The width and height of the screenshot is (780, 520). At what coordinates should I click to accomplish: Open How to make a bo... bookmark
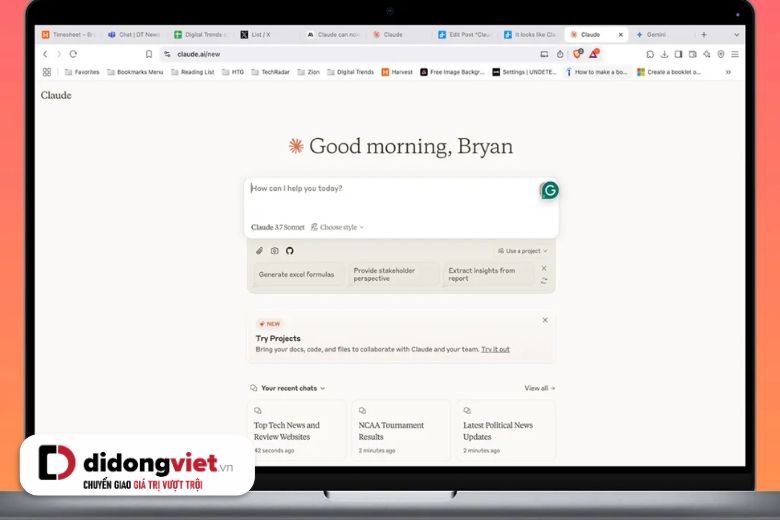coord(596,72)
